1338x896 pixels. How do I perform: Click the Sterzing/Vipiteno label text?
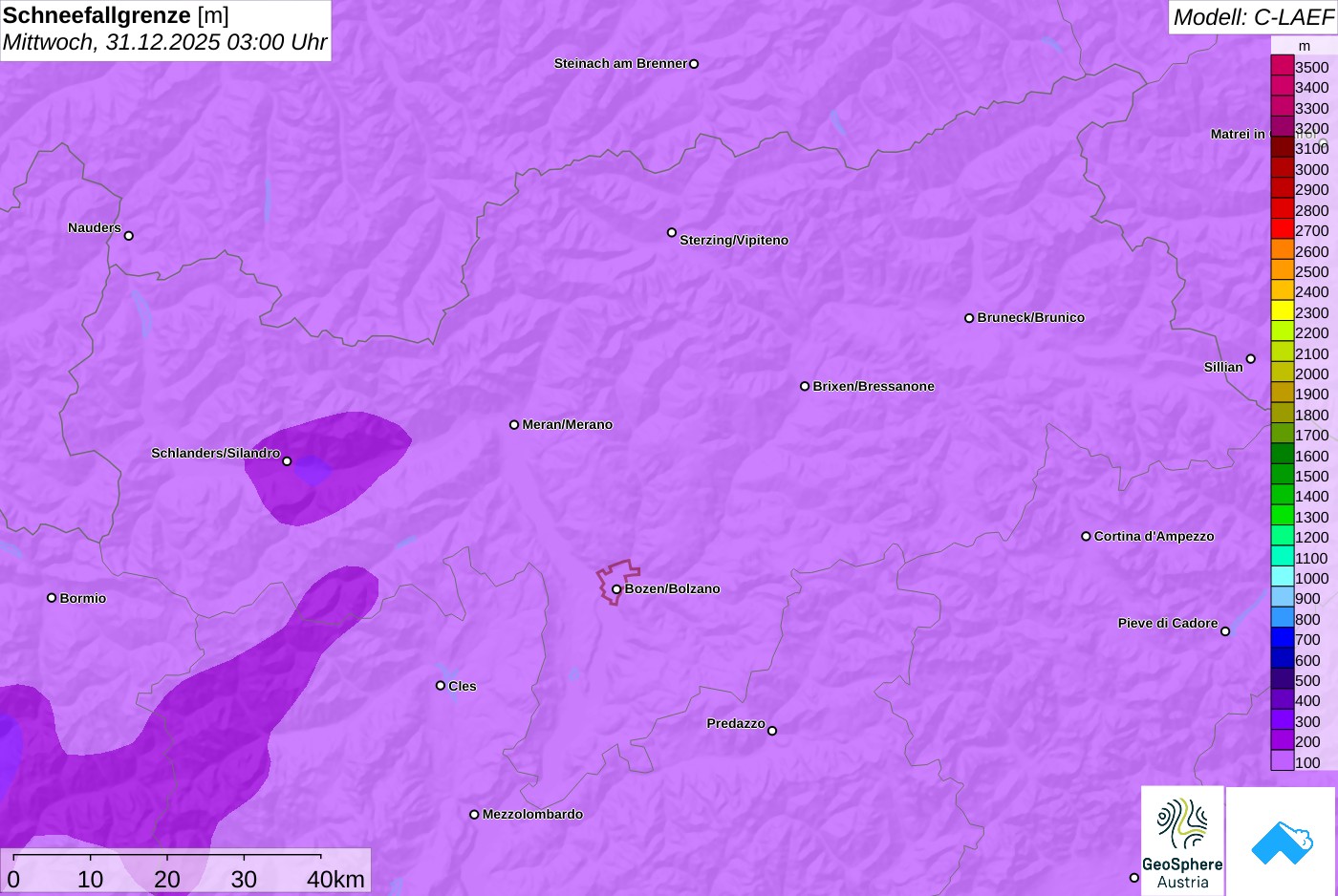coord(734,241)
